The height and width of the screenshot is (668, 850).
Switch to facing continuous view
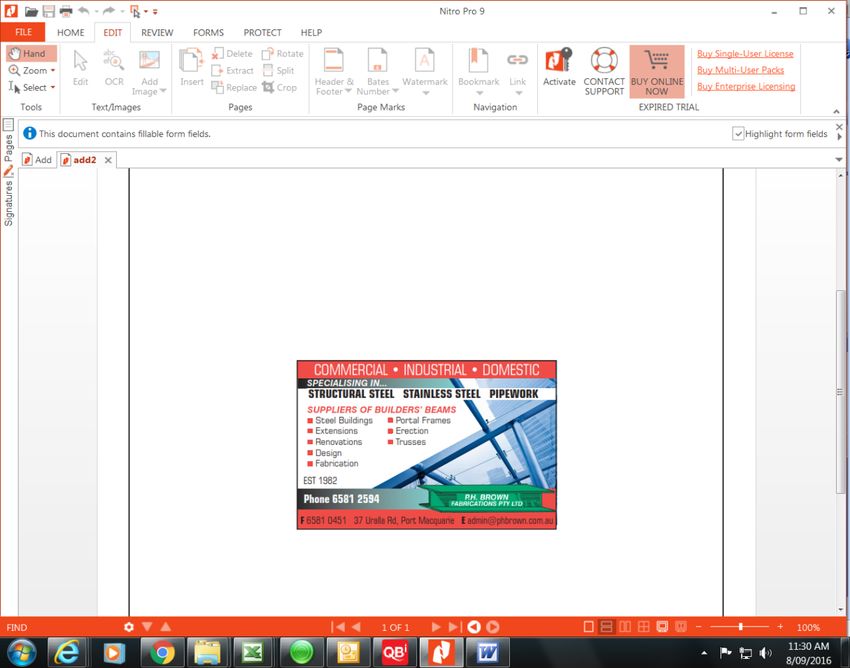tap(643, 627)
